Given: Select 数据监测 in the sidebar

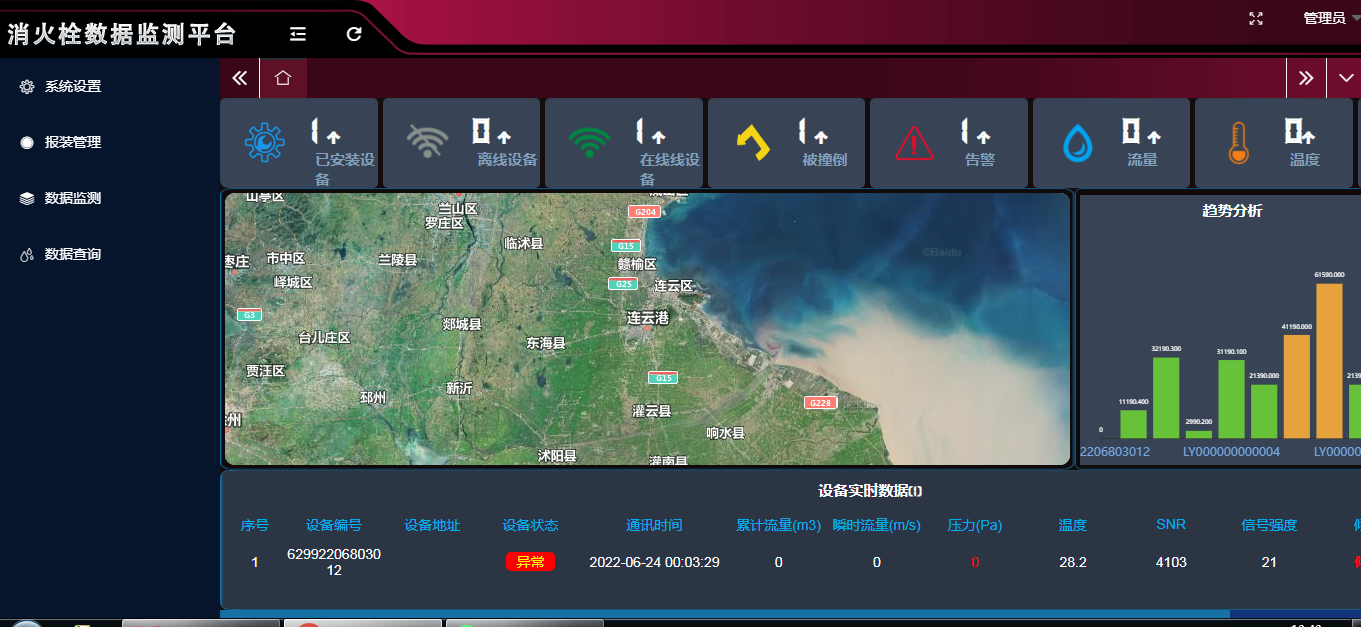Looking at the screenshot, I should coord(72,198).
